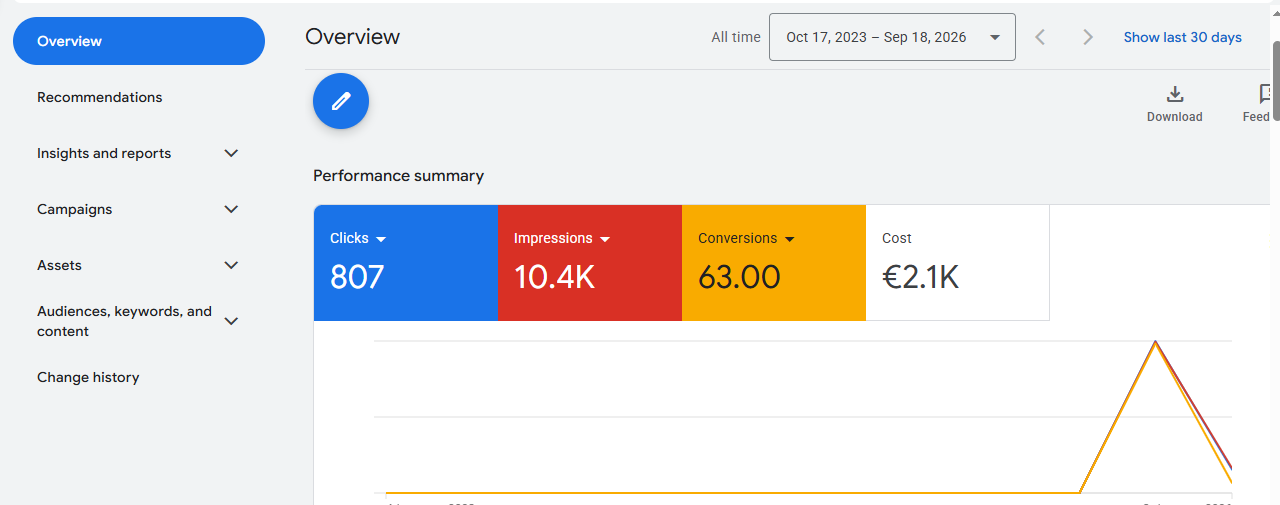Click the €2.1K cost value
This screenshot has height=505, width=1280.
(920, 277)
